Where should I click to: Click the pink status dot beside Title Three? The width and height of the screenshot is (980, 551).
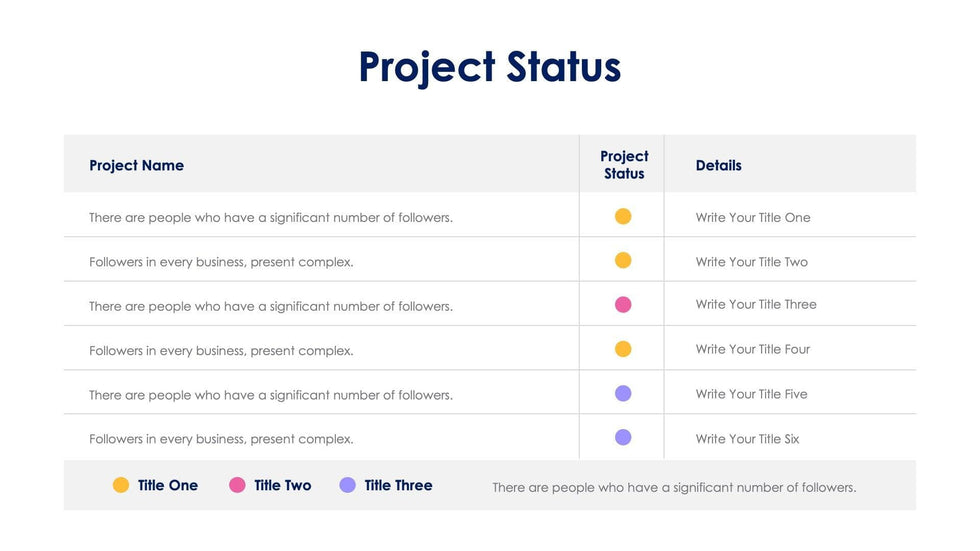623,305
